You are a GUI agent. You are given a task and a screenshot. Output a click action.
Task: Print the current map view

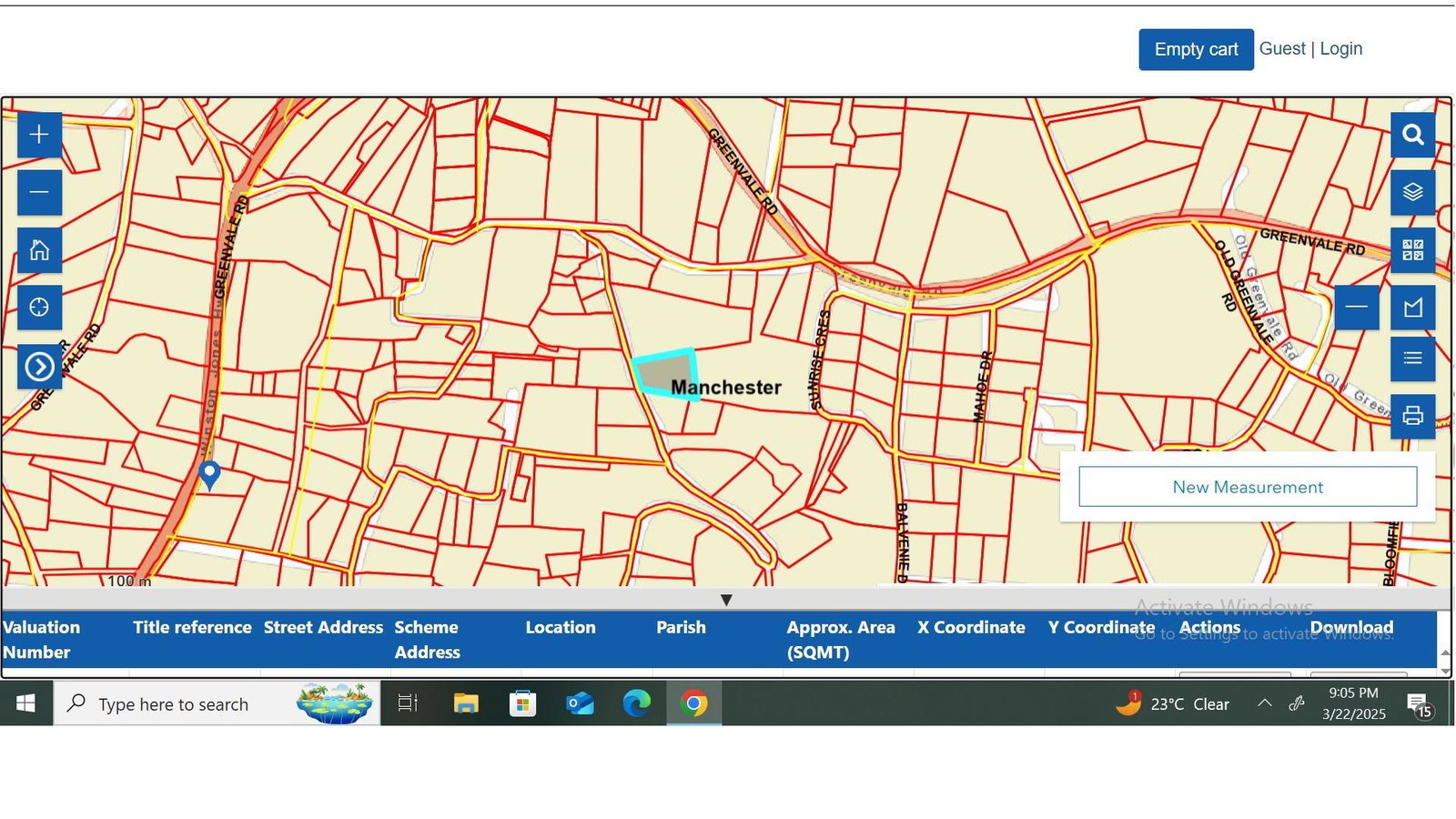tap(1412, 416)
